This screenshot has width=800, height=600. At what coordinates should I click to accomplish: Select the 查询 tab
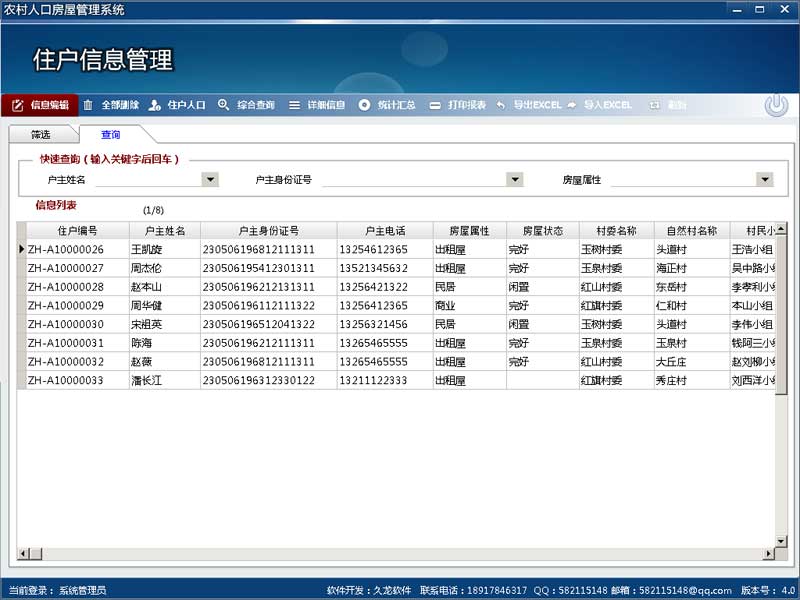point(110,134)
